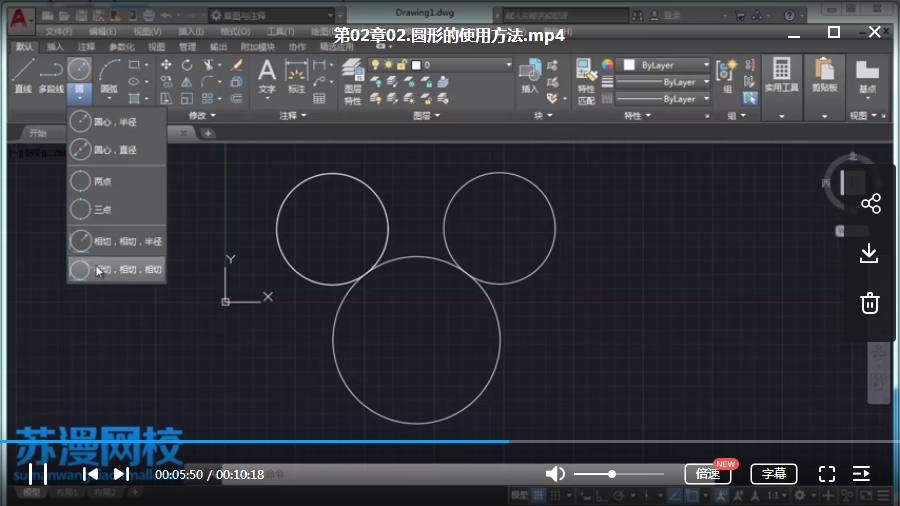Toggle the layer lightbulb on/off icon

tap(375, 65)
